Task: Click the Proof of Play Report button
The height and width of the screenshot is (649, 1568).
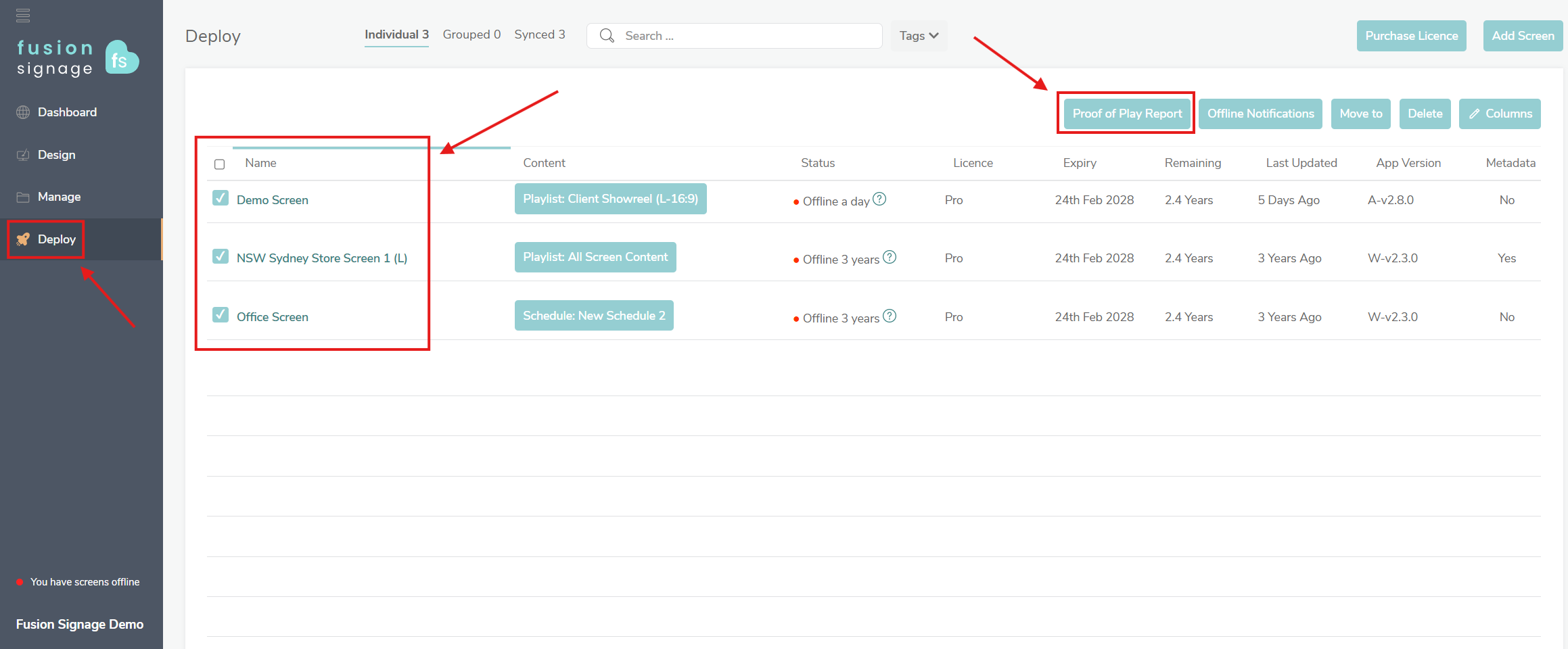Action: tap(1127, 114)
